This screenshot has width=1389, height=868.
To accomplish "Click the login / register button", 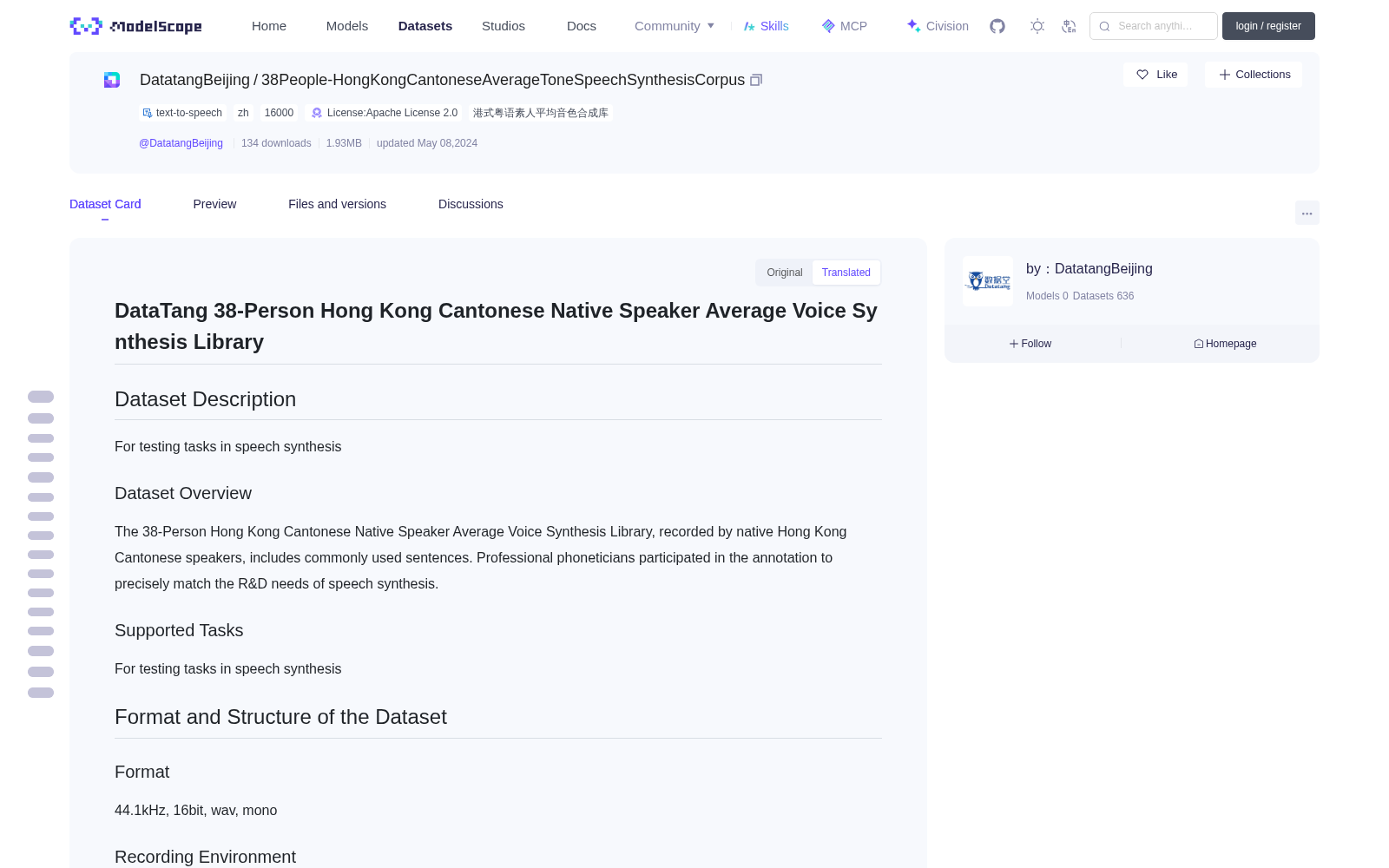I will pos(1268,26).
